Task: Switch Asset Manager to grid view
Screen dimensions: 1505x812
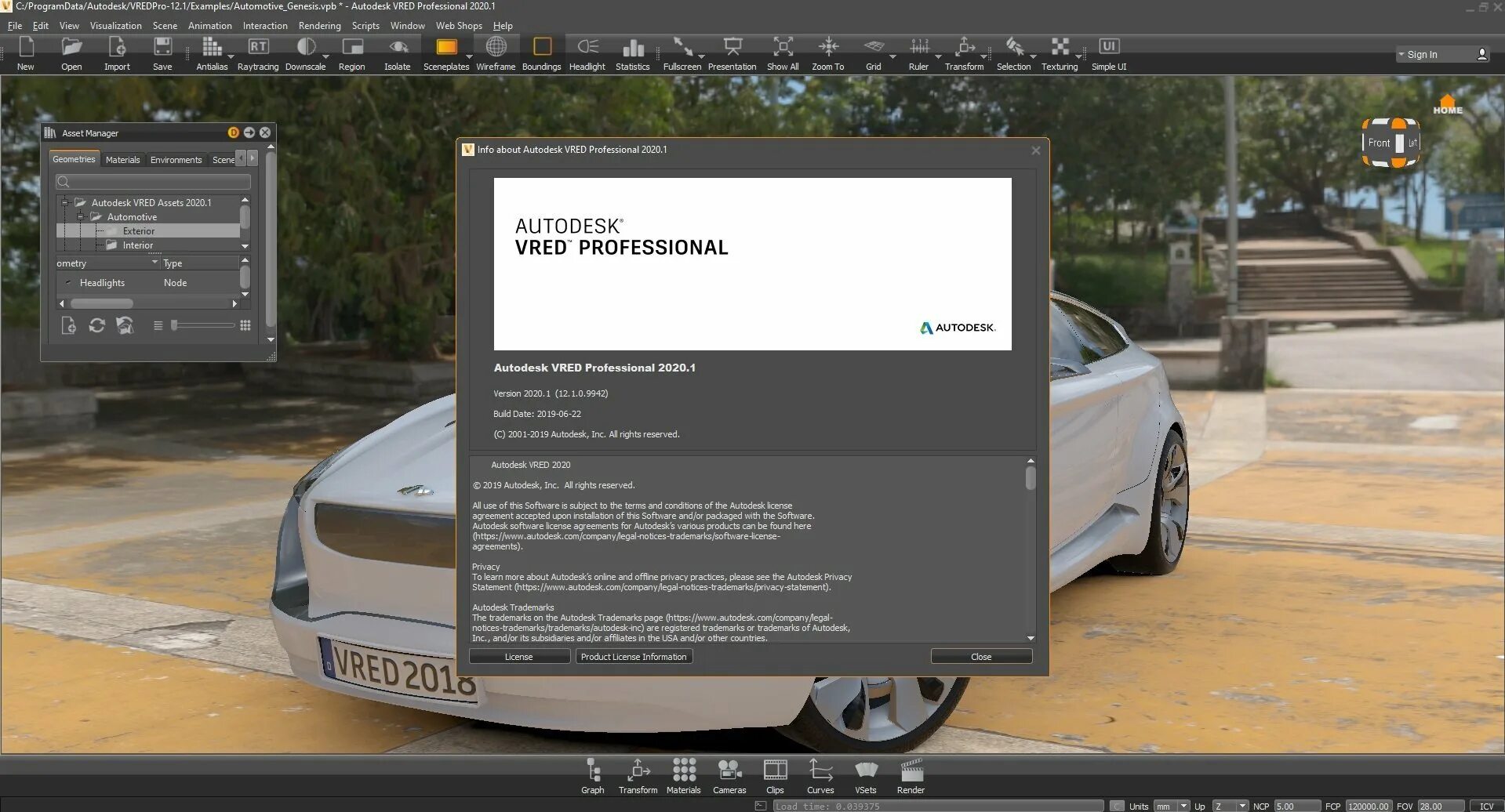Action: pyautogui.click(x=245, y=325)
